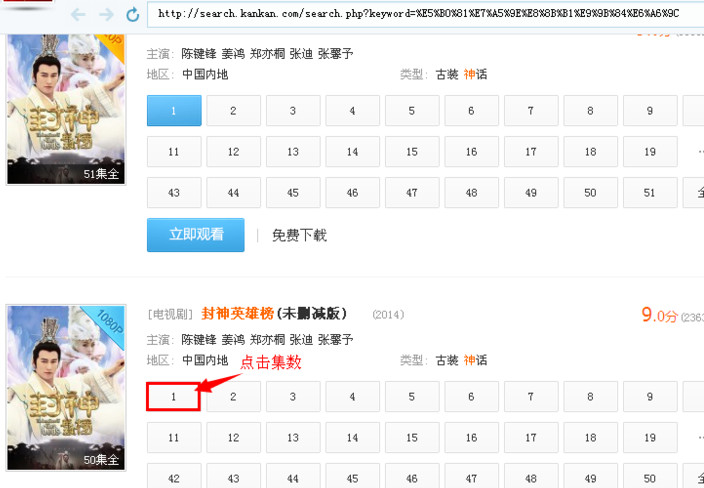704x488 pixels.
Task: Reload the page with the refresh icon
Action: (132, 15)
